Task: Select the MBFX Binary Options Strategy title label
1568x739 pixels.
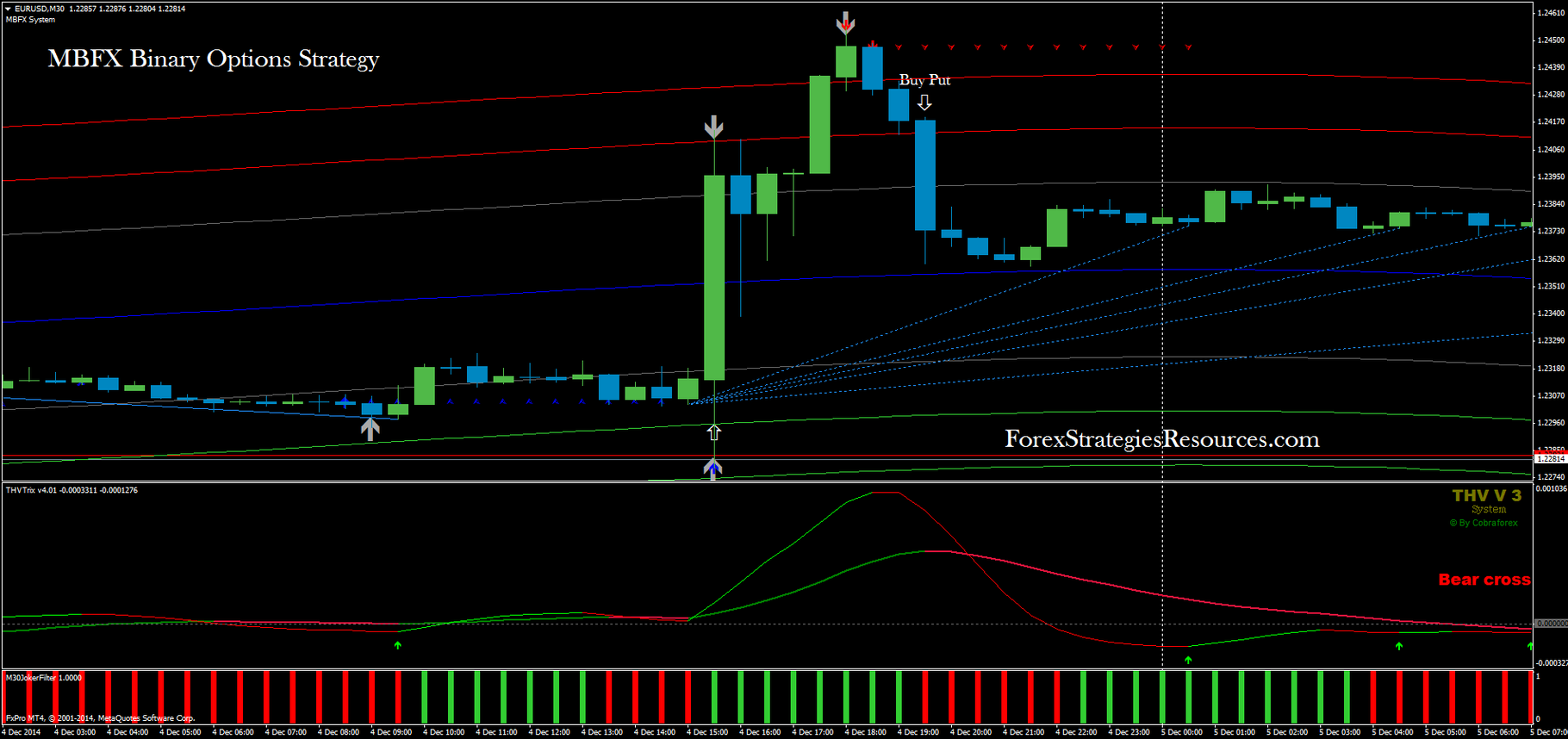Action: 214,59
